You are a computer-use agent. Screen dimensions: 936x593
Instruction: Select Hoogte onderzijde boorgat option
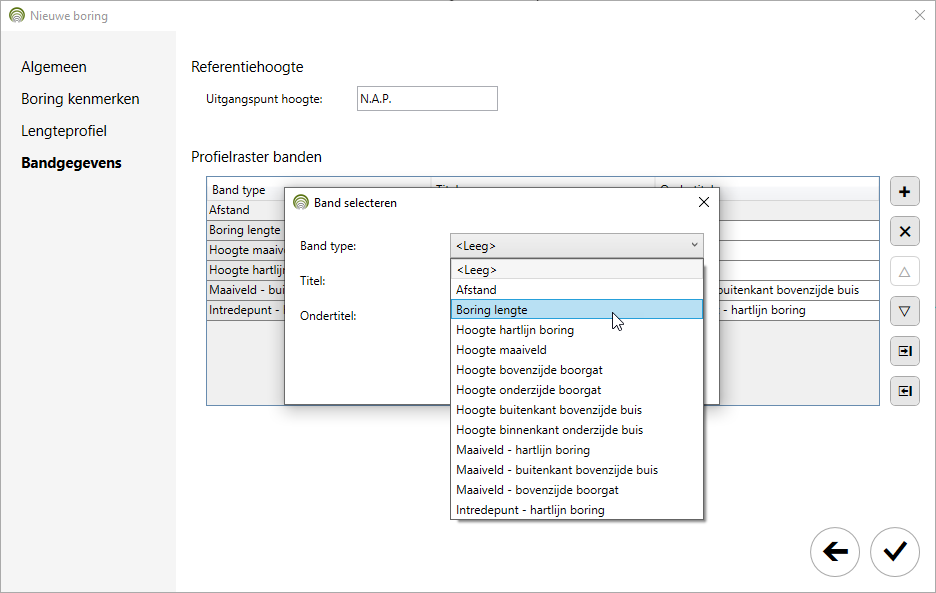point(577,389)
